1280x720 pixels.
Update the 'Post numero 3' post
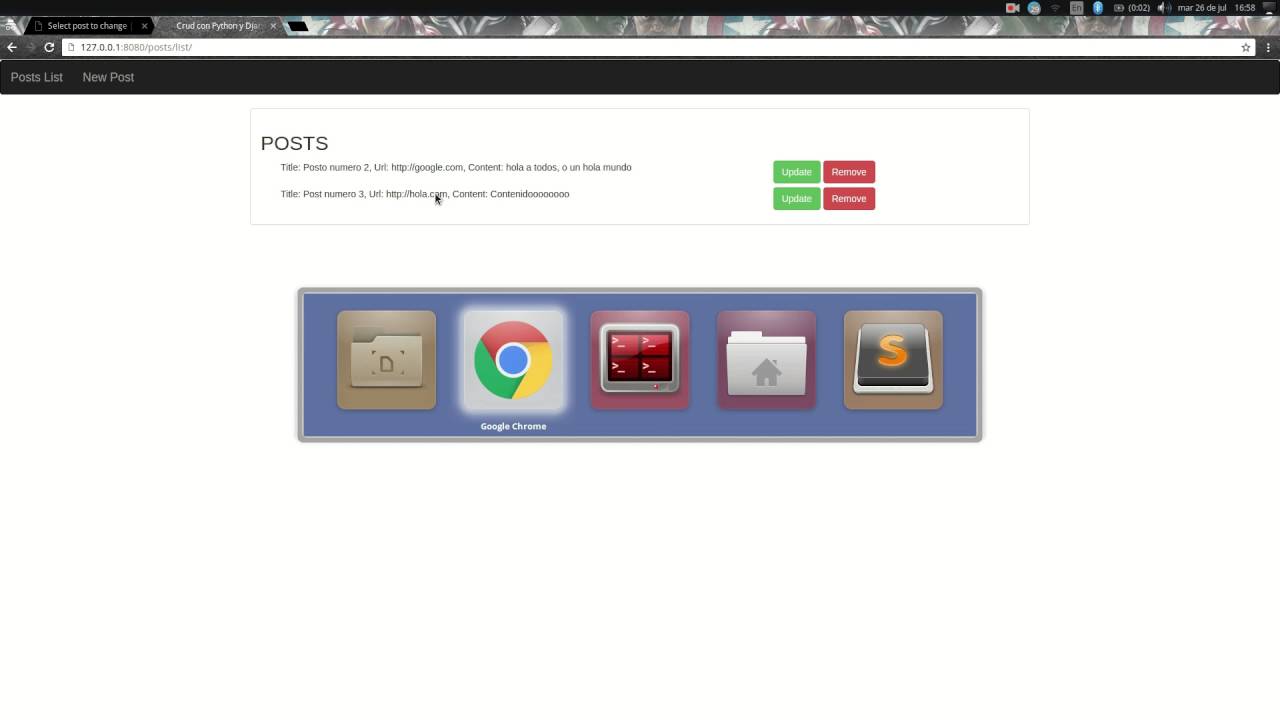point(796,199)
